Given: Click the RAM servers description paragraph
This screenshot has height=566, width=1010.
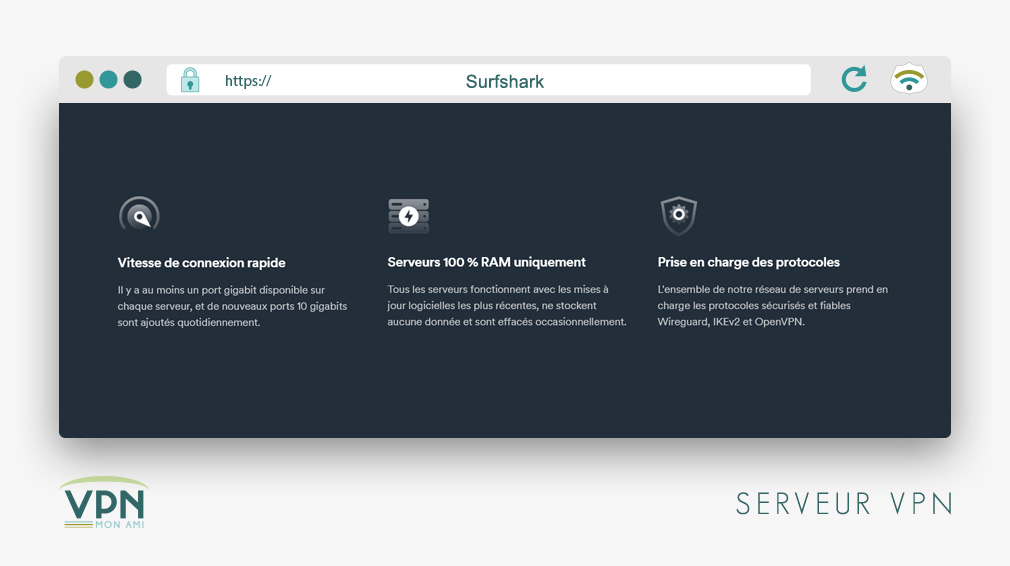Looking at the screenshot, I should click(x=506, y=306).
